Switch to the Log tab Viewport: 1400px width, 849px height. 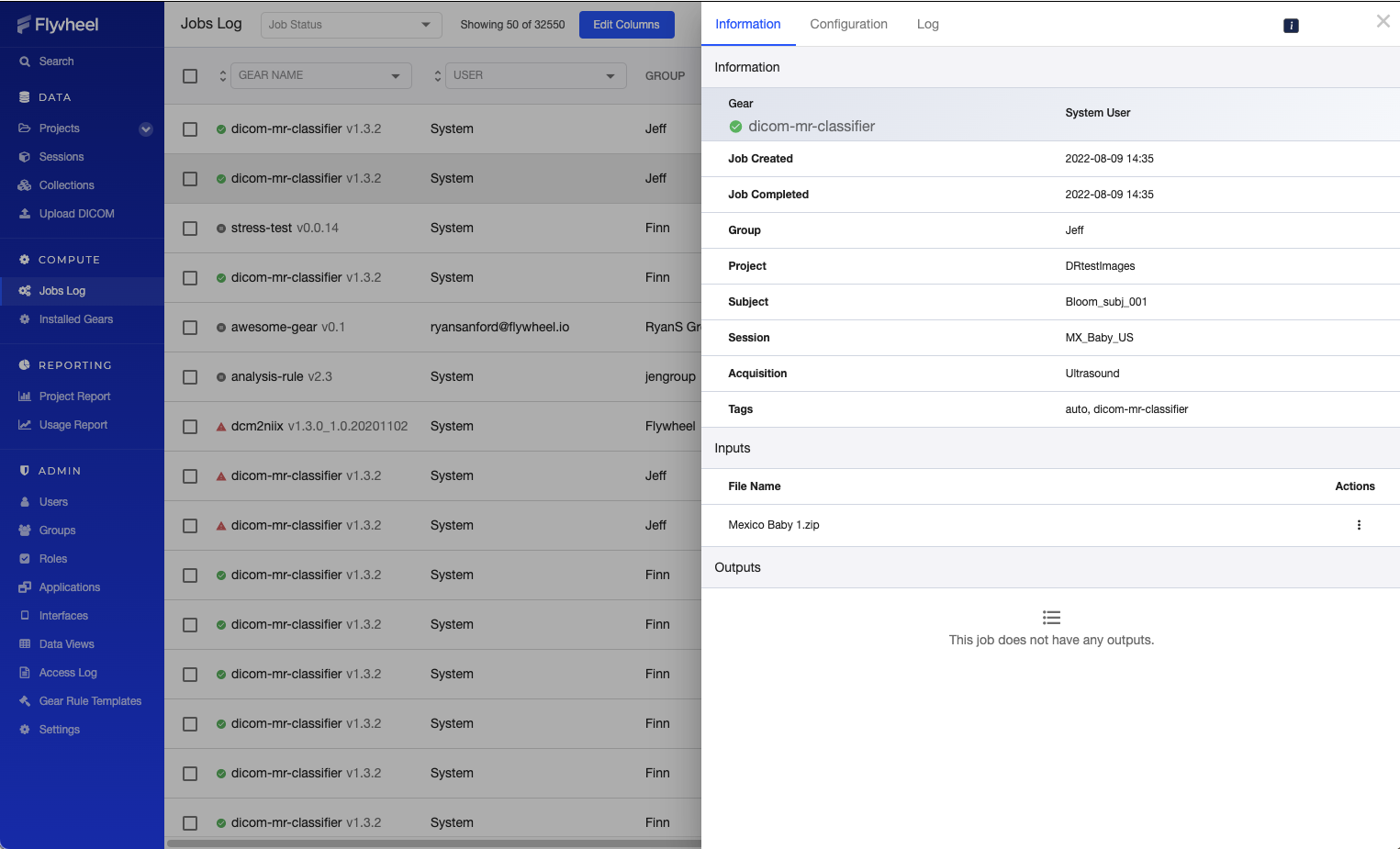(x=927, y=24)
